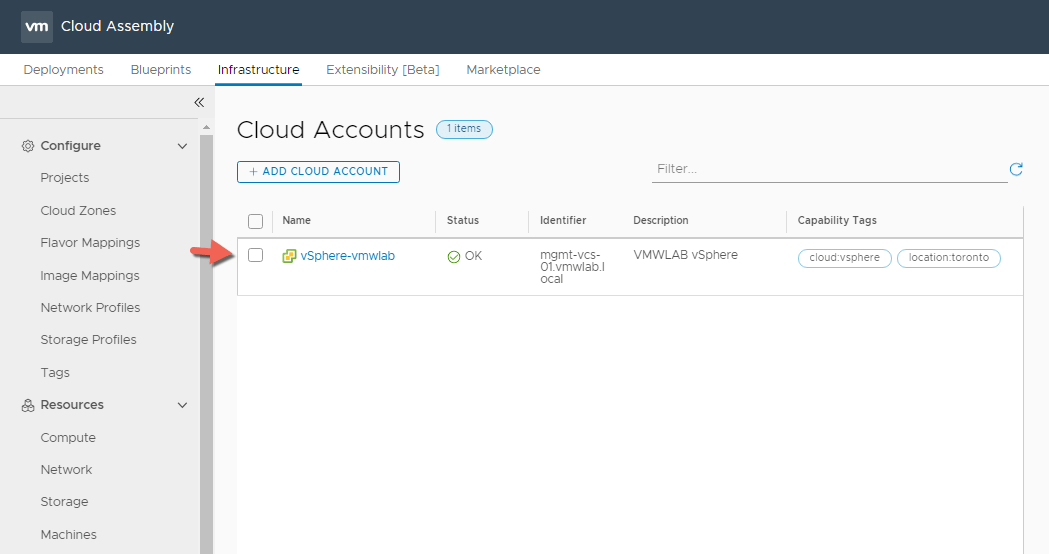Click the Filter input field
This screenshot has height=554, width=1049.
(828, 169)
